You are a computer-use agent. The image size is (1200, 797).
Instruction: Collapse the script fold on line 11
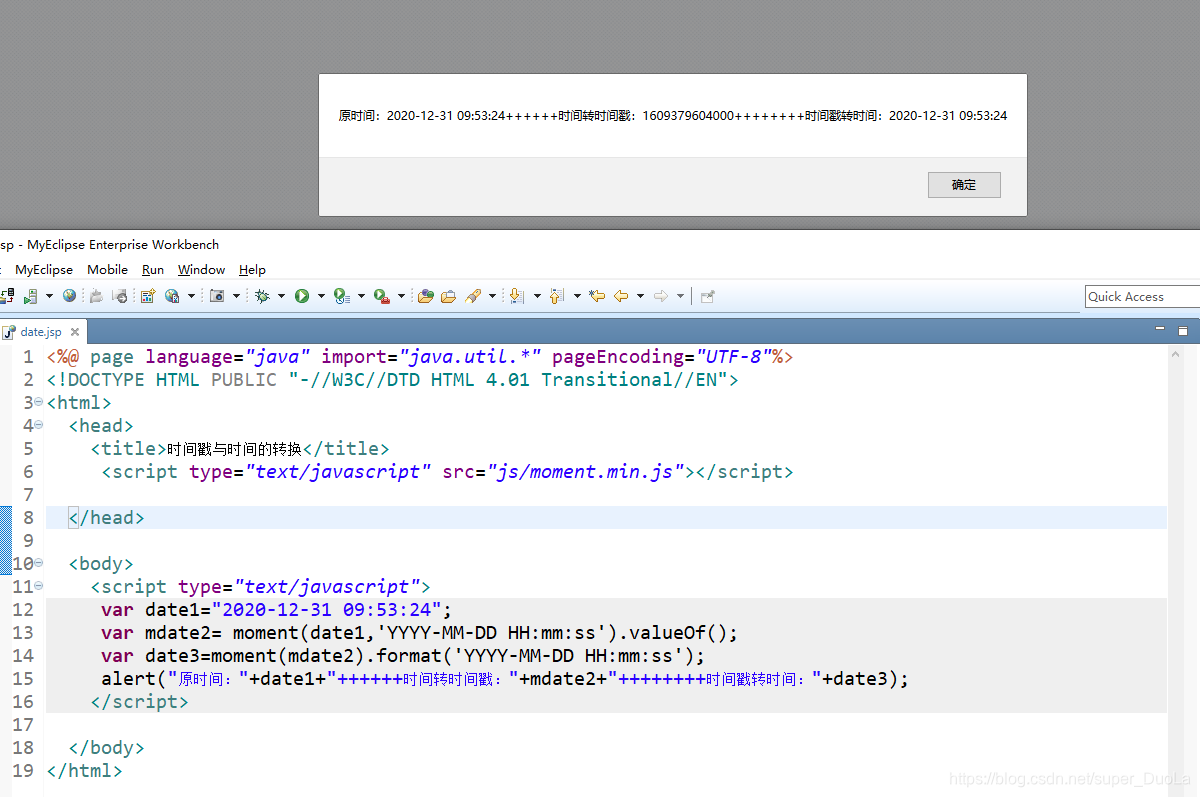38,586
